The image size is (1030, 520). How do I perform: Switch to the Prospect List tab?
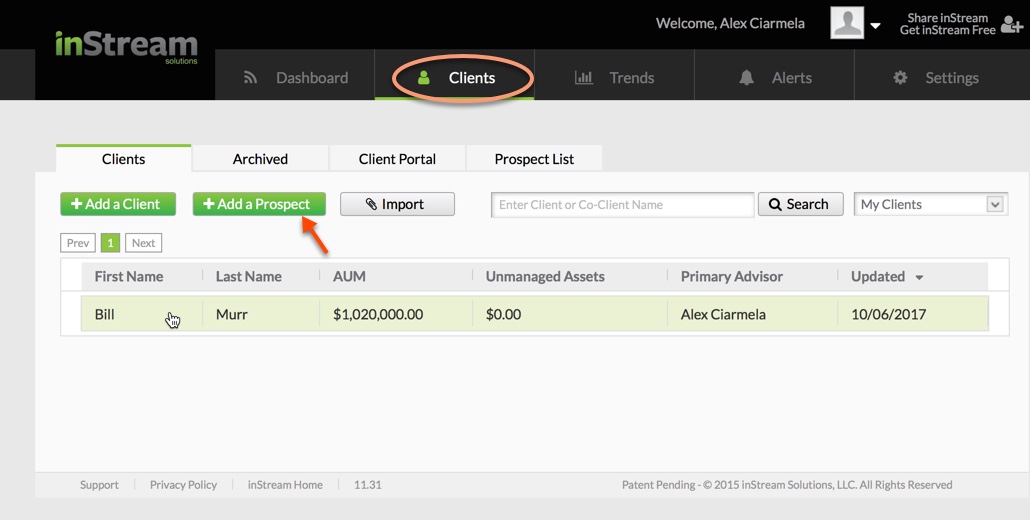[534, 159]
